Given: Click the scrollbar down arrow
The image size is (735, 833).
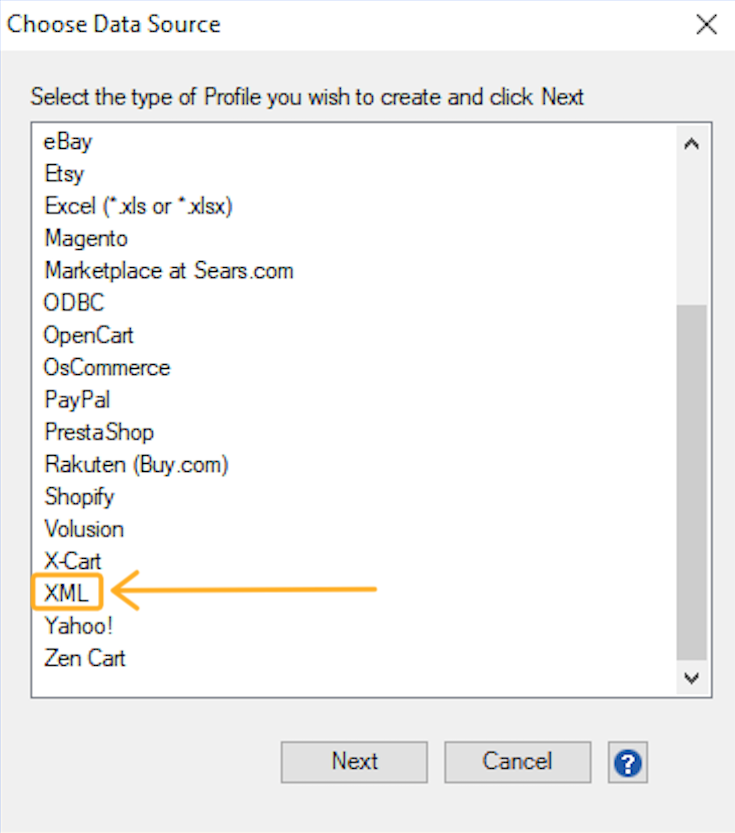Looking at the screenshot, I should pyautogui.click(x=691, y=678).
